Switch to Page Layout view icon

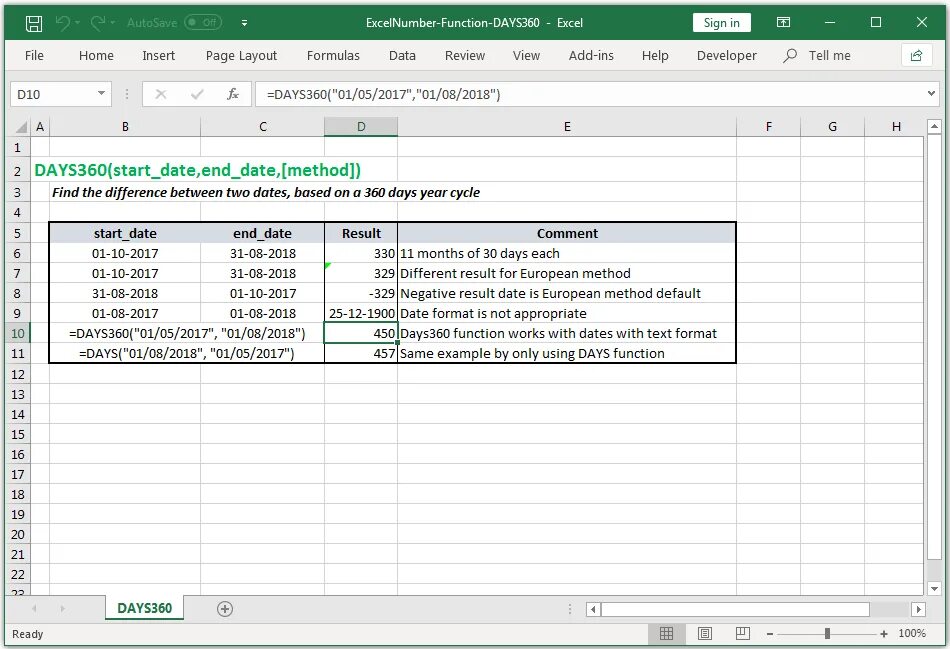tap(705, 634)
